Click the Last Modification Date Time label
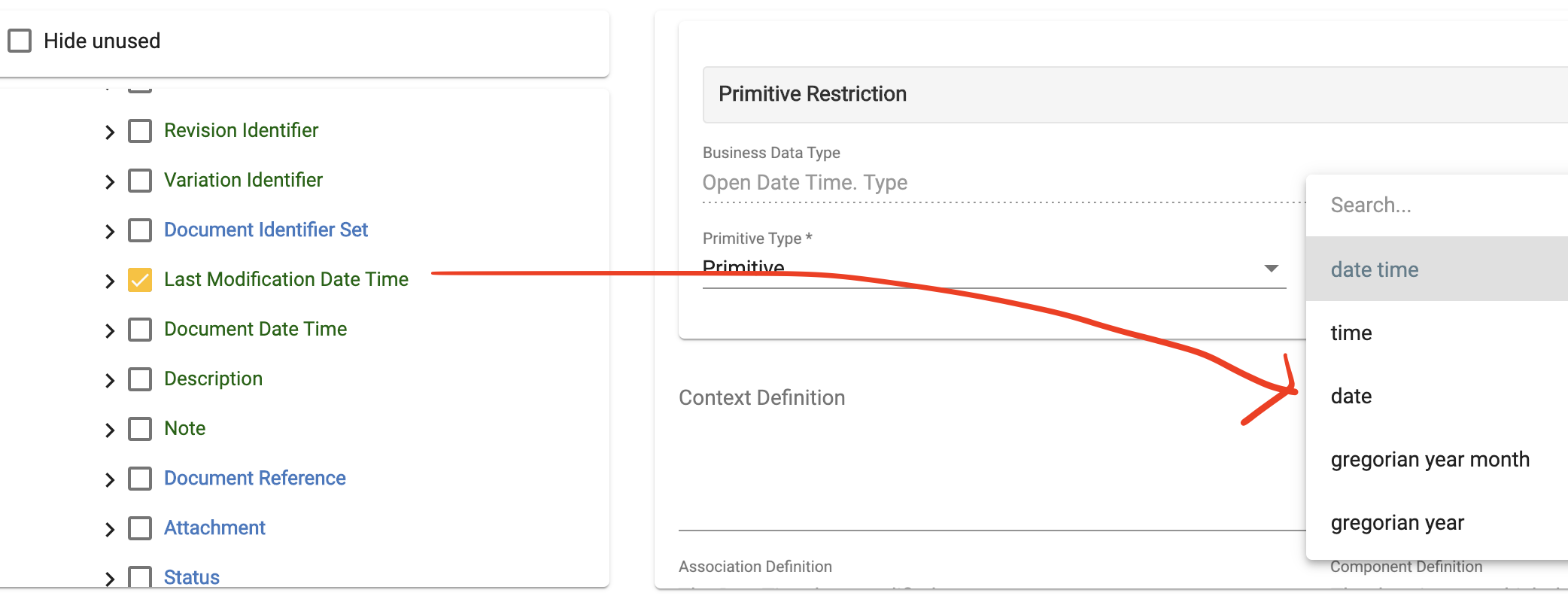 click(x=287, y=279)
